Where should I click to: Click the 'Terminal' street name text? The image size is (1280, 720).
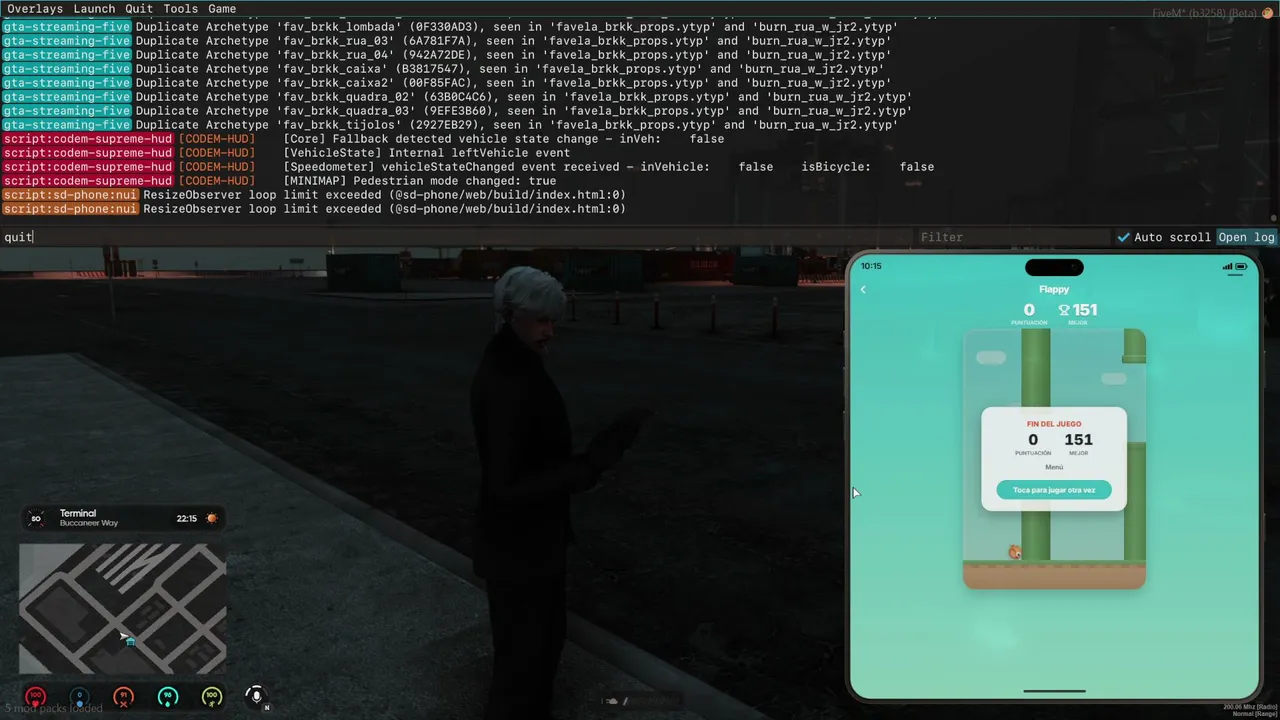click(78, 513)
